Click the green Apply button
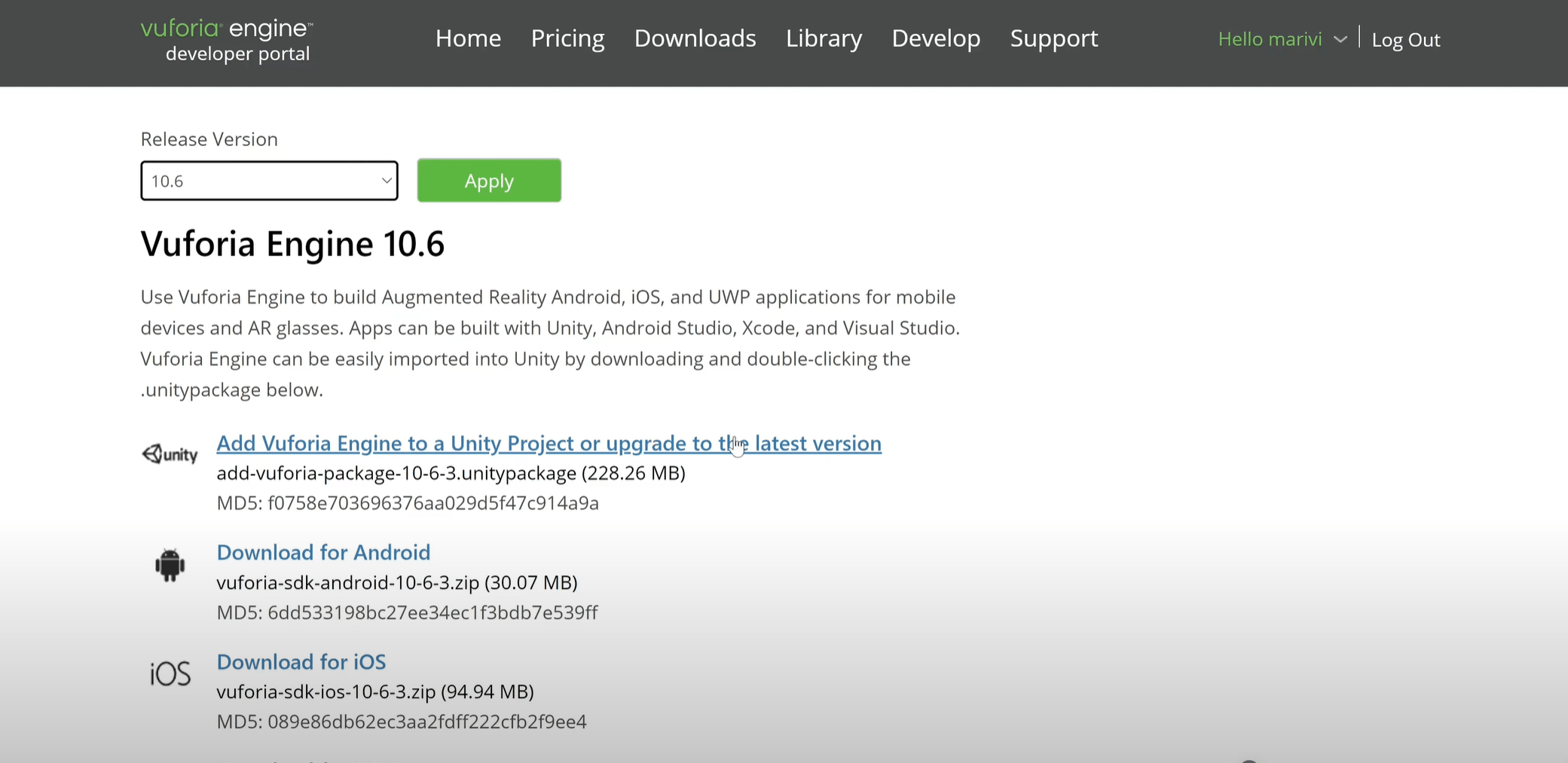This screenshot has height=763, width=1568. coord(489,181)
